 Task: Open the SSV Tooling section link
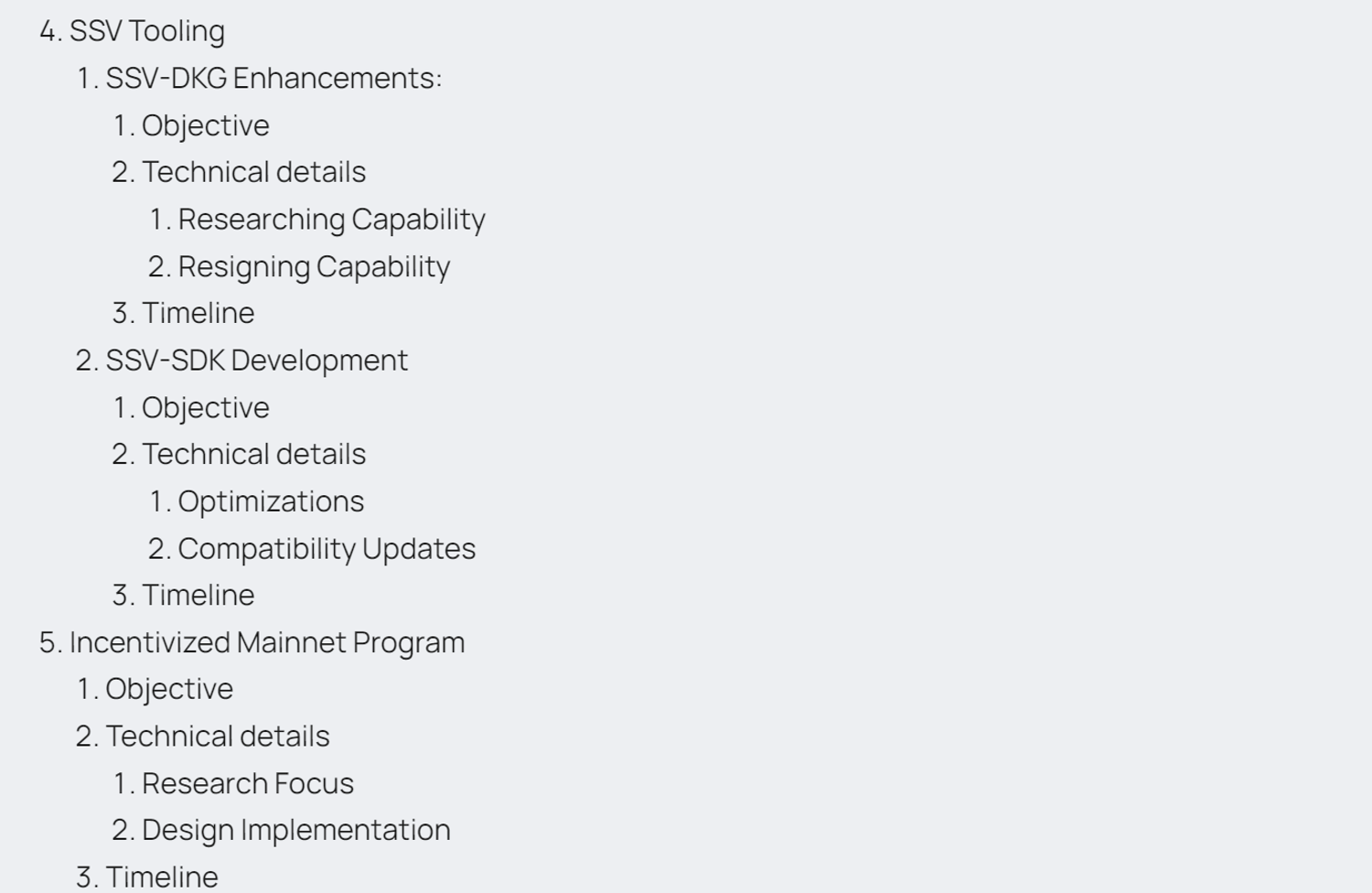tap(146, 31)
